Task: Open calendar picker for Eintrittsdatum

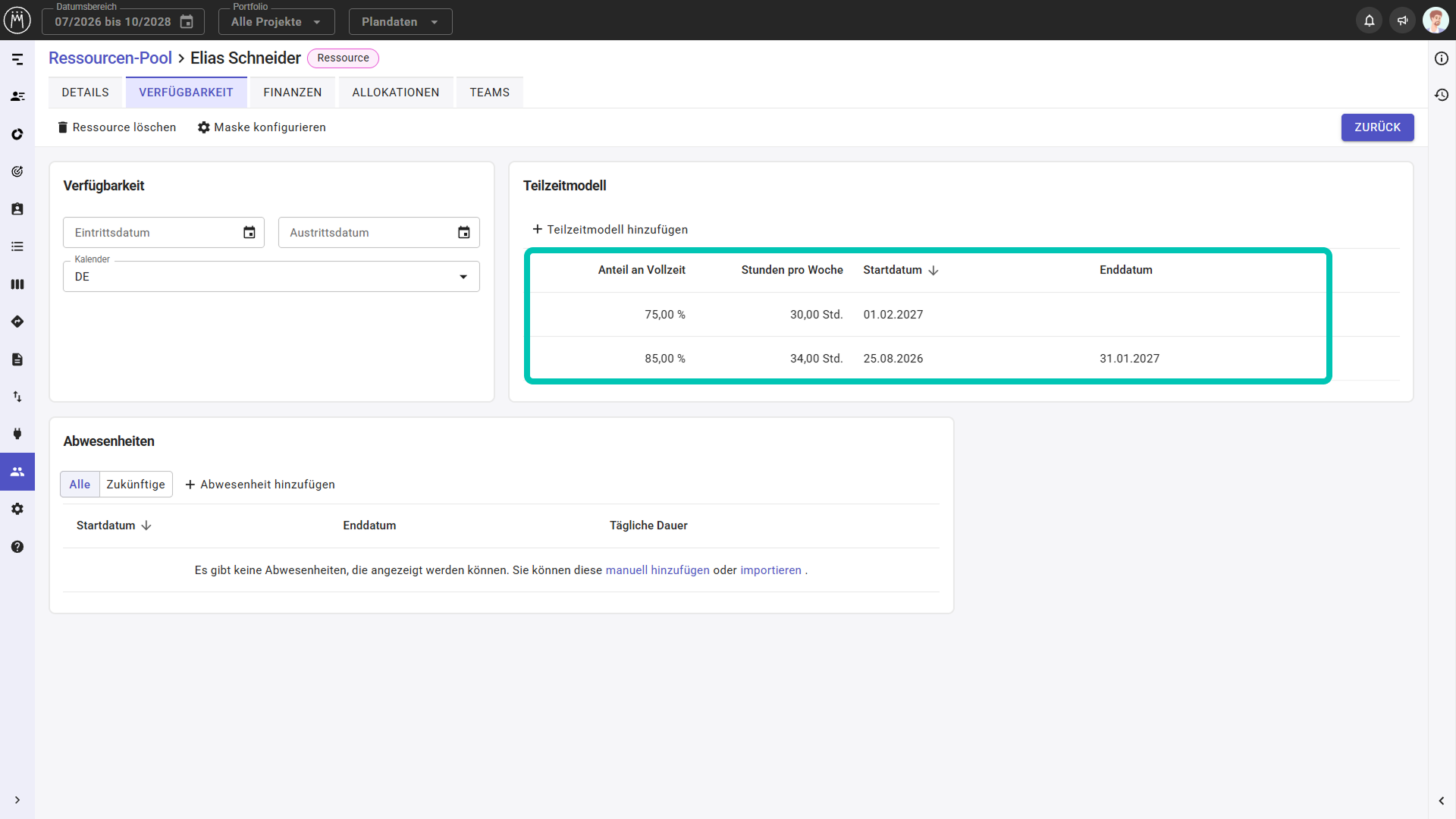Action: [249, 233]
